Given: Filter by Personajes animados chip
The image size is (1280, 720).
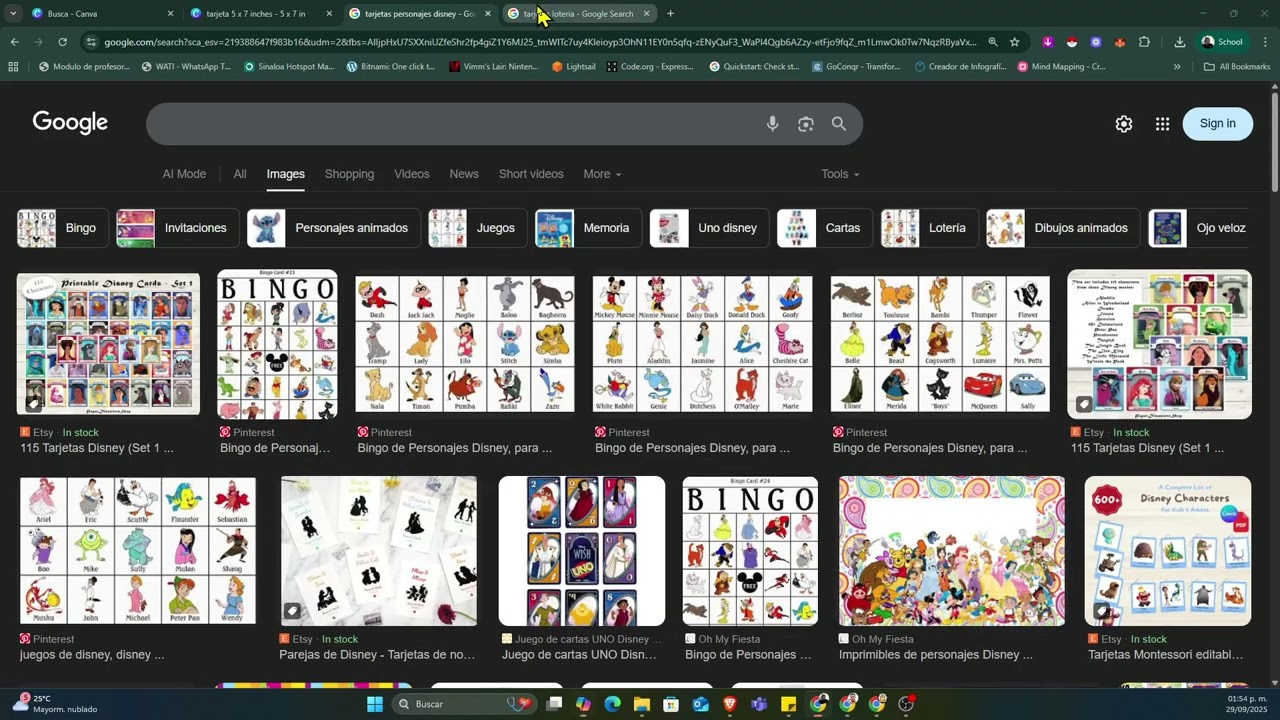Looking at the screenshot, I should [x=334, y=228].
